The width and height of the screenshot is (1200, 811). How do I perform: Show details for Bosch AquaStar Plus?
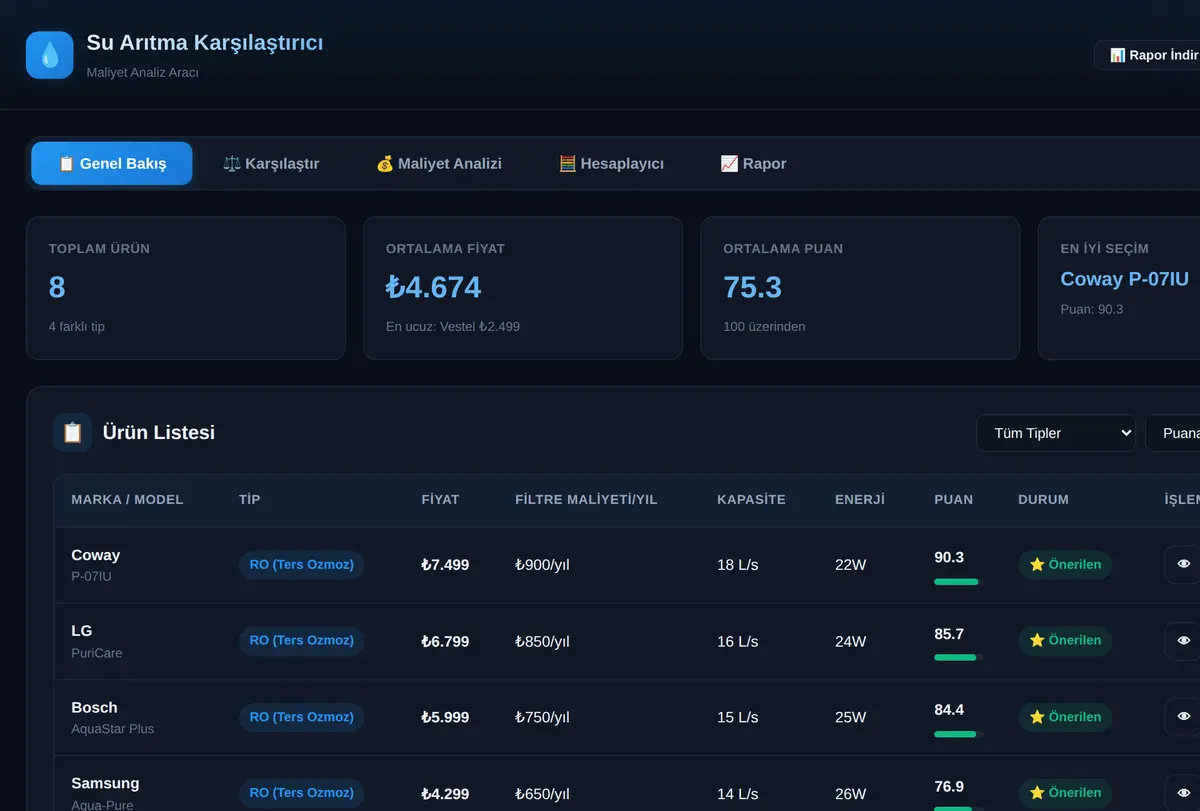(1183, 717)
